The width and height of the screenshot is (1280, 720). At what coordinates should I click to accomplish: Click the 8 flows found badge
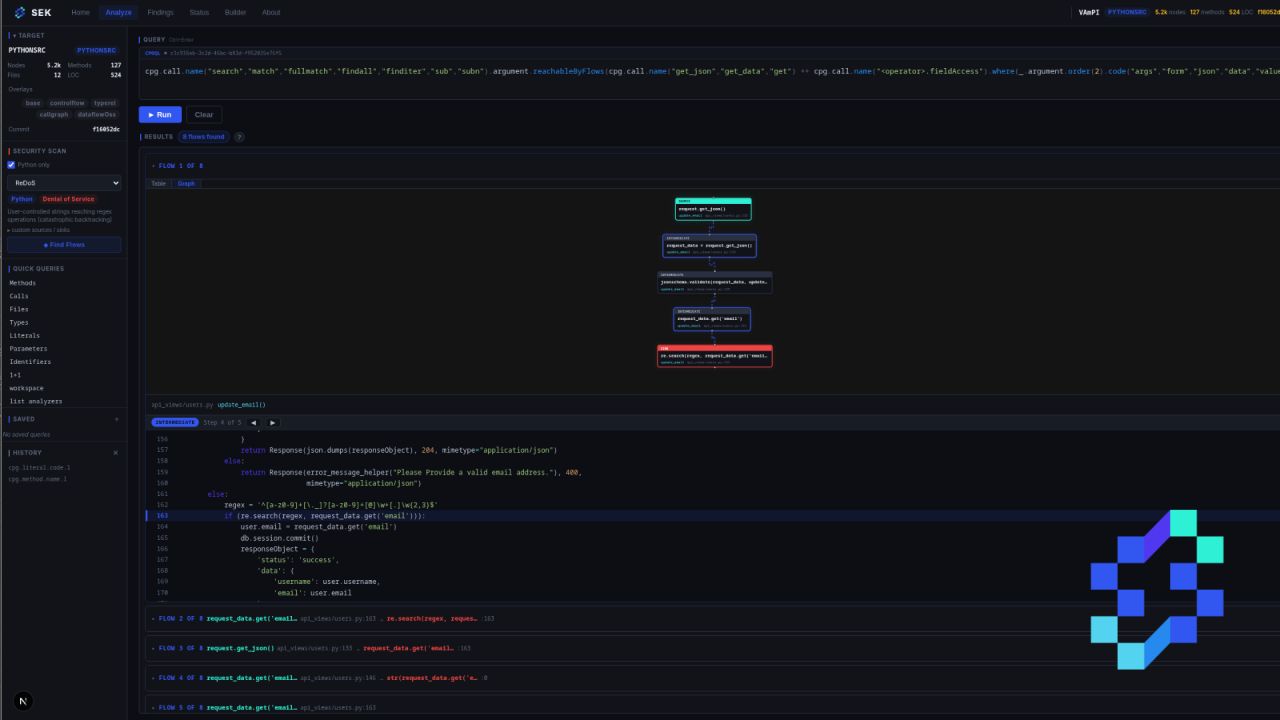[x=204, y=136]
